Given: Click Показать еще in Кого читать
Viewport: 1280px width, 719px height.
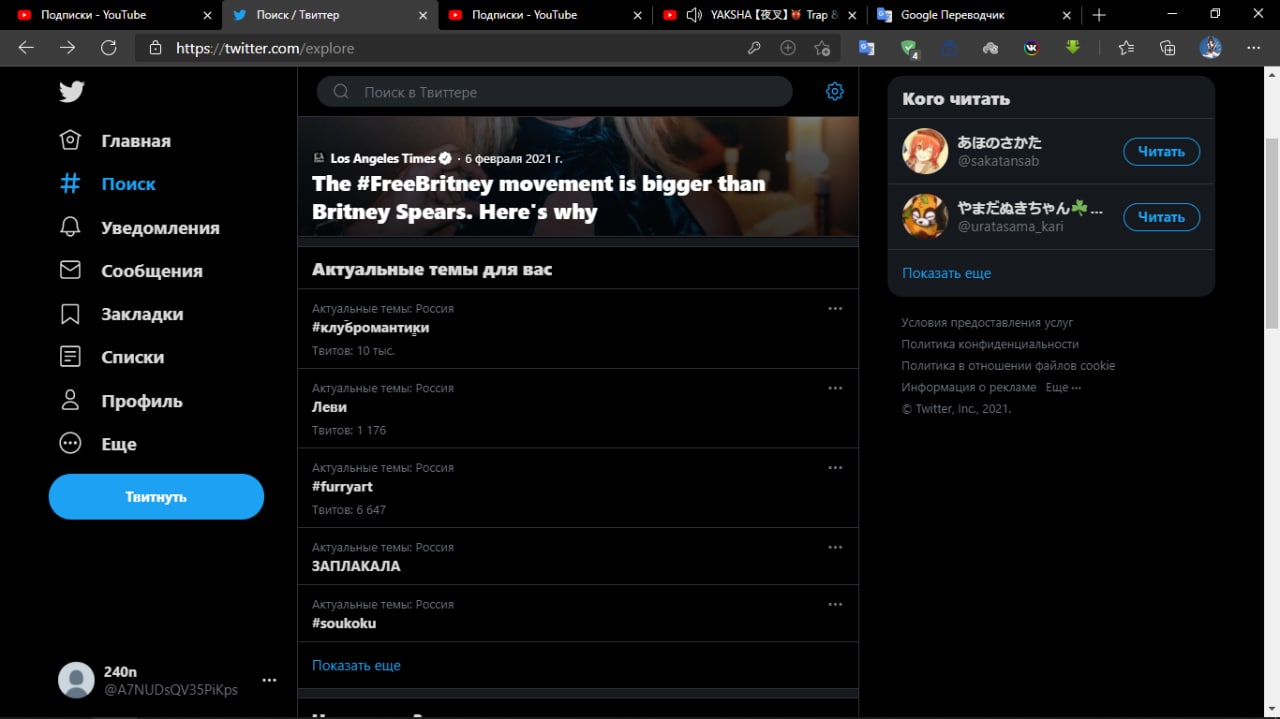Looking at the screenshot, I should click(946, 273).
